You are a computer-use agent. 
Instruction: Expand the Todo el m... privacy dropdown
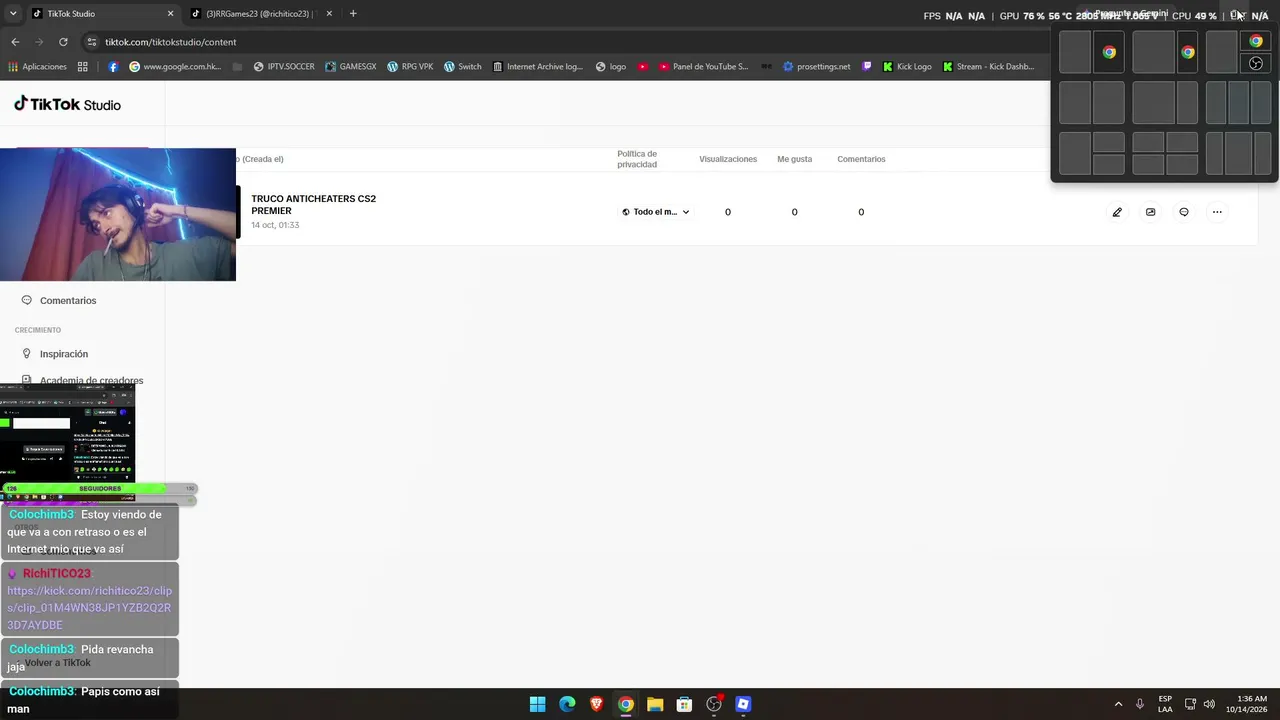pyautogui.click(x=655, y=212)
